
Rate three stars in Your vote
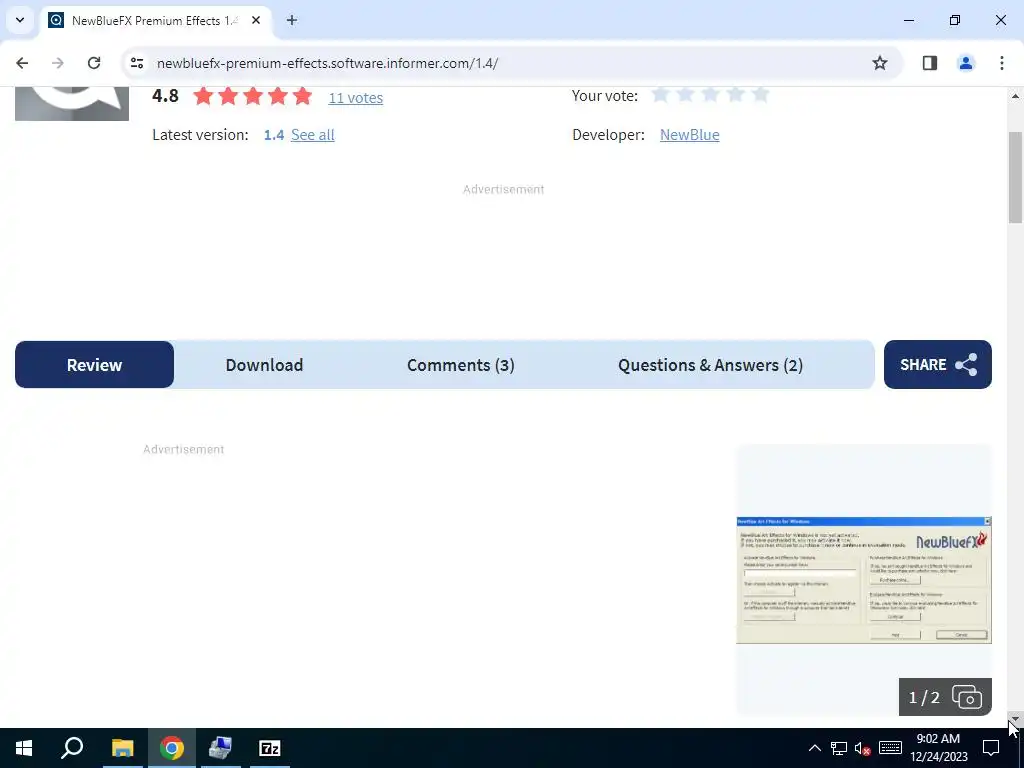tap(711, 95)
